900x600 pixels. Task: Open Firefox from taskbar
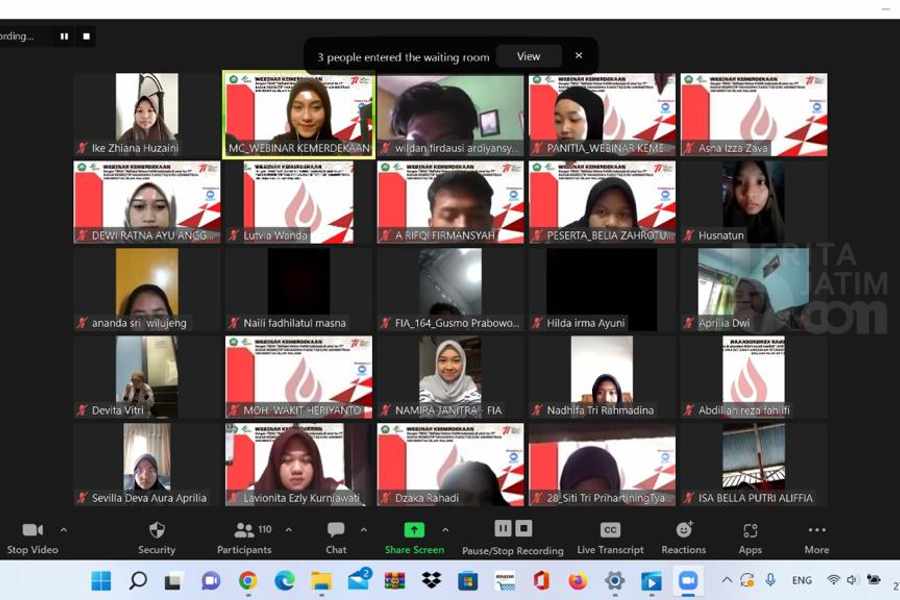click(x=578, y=581)
